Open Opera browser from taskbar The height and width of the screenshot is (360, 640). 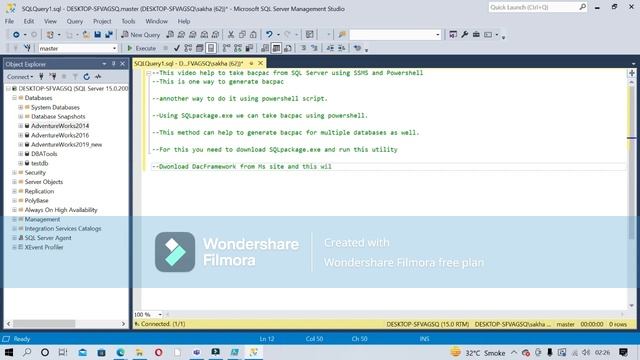158,352
